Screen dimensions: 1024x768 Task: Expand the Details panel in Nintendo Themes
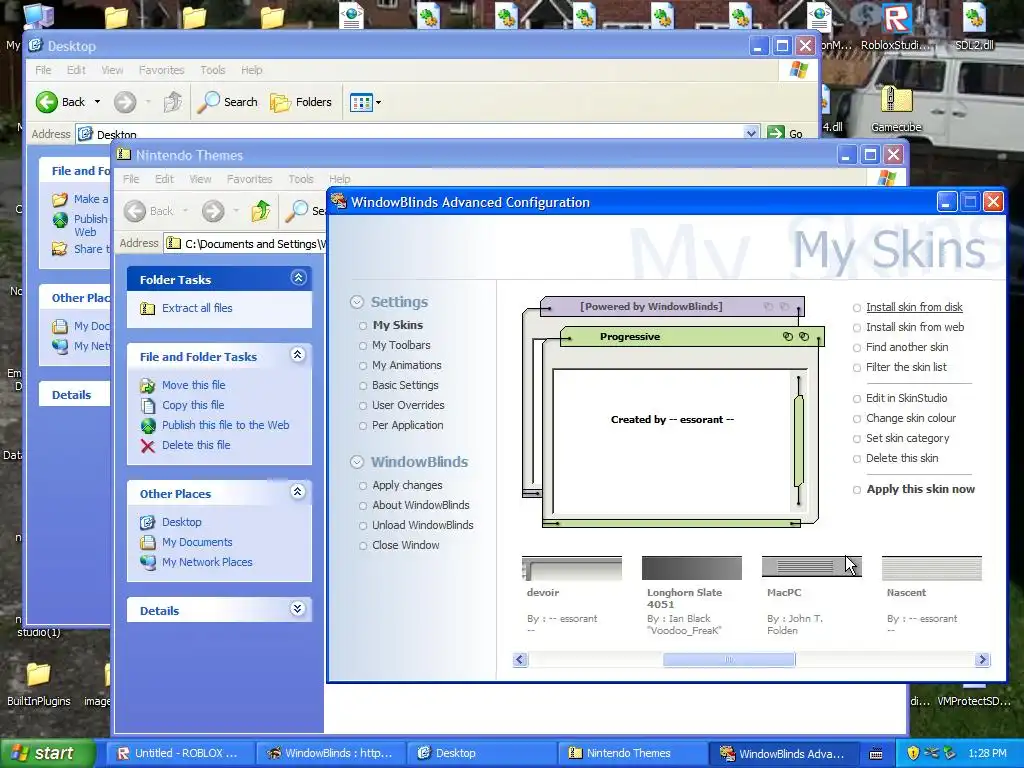click(298, 609)
